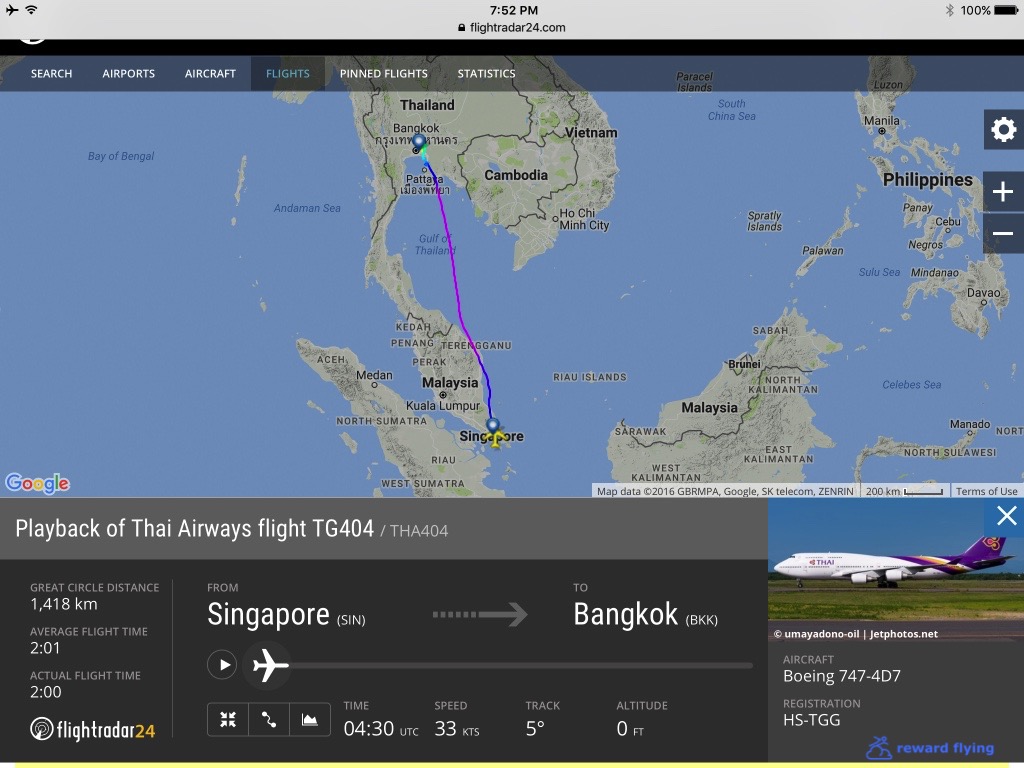Play the TG404 flight playback
The height and width of the screenshot is (768, 1024).
[222, 665]
